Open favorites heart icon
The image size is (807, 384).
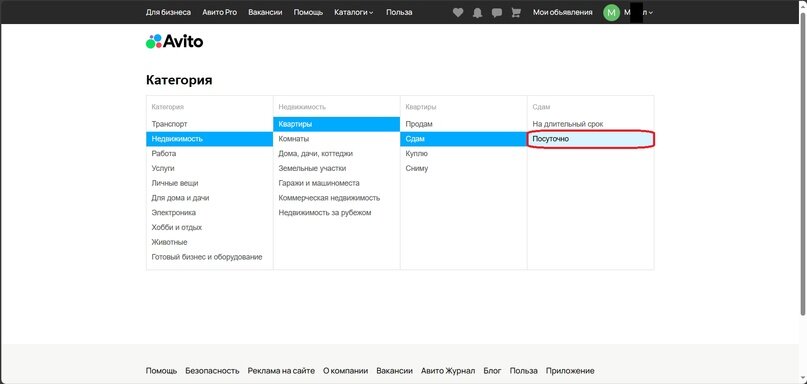[x=458, y=13]
